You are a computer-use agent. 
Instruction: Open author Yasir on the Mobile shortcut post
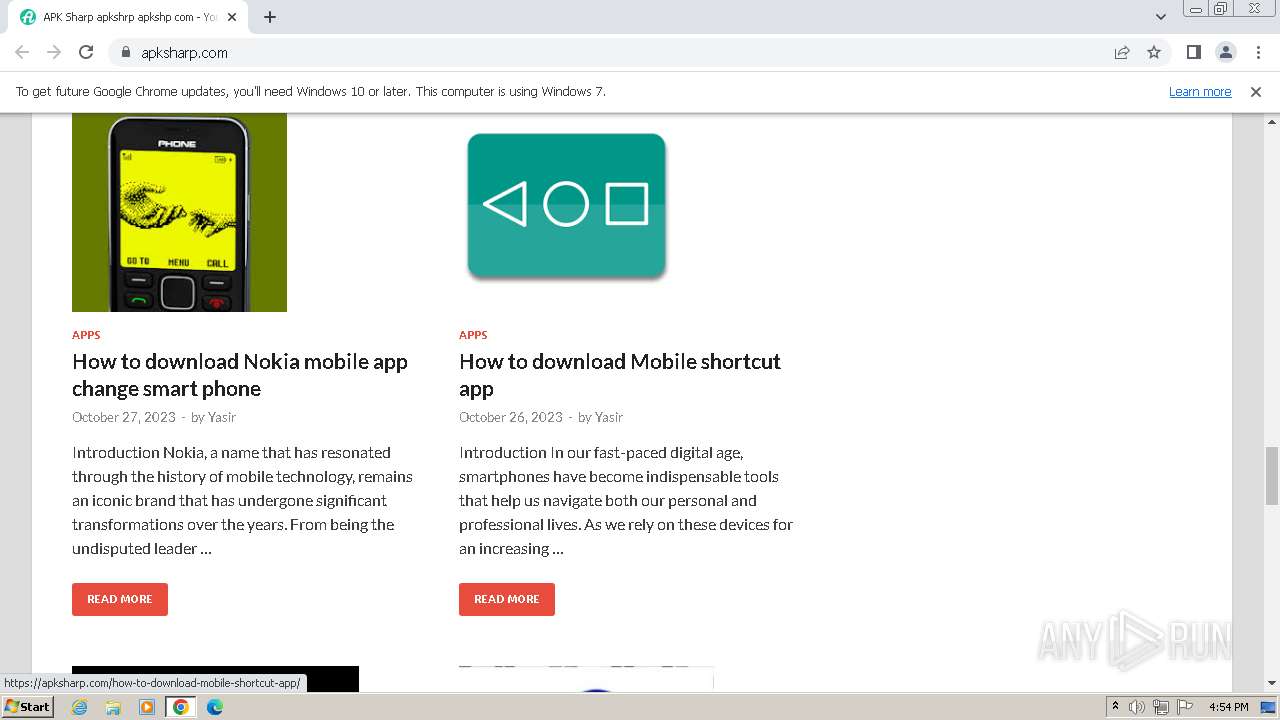coord(609,417)
